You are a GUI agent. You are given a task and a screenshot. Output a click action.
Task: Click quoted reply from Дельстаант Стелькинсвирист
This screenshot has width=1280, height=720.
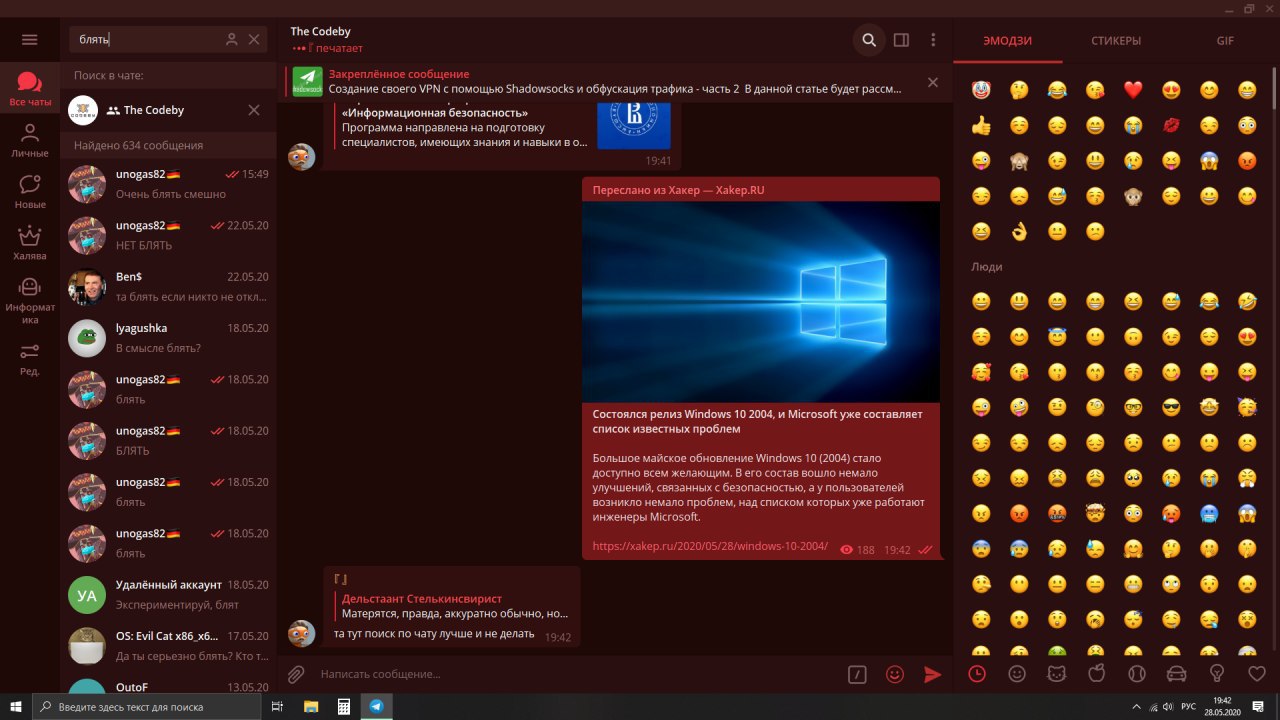pos(454,606)
